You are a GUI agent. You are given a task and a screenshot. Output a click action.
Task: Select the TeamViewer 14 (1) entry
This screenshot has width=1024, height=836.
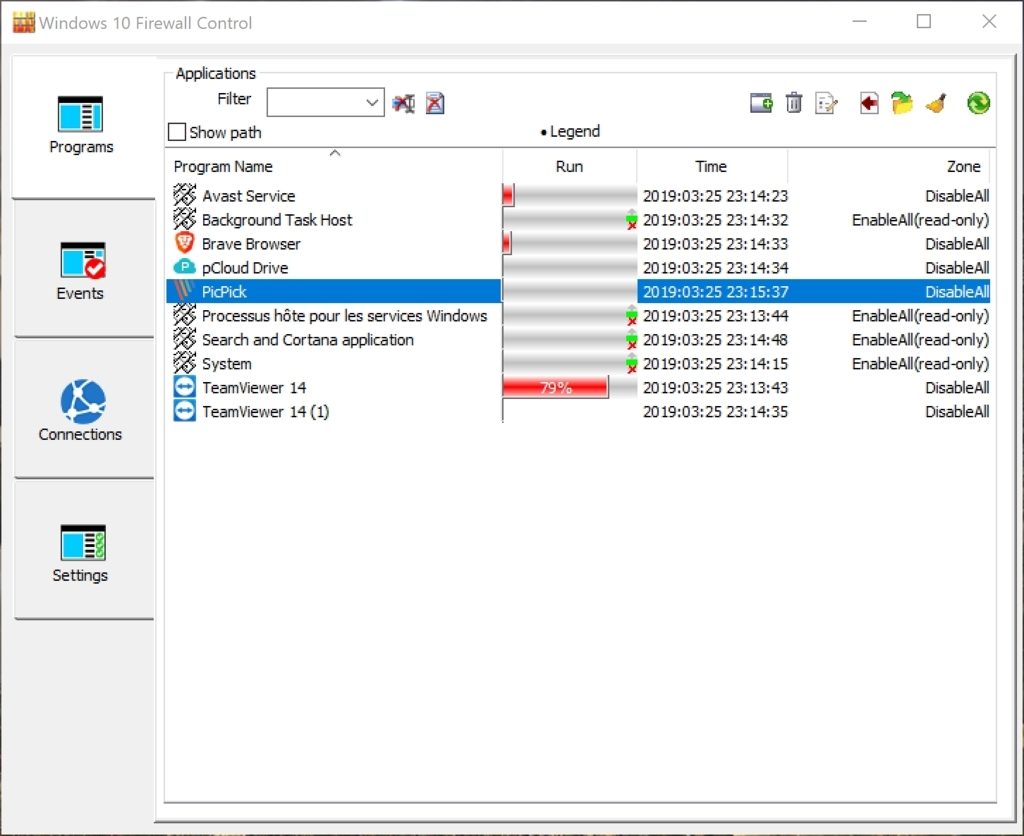pos(579,412)
